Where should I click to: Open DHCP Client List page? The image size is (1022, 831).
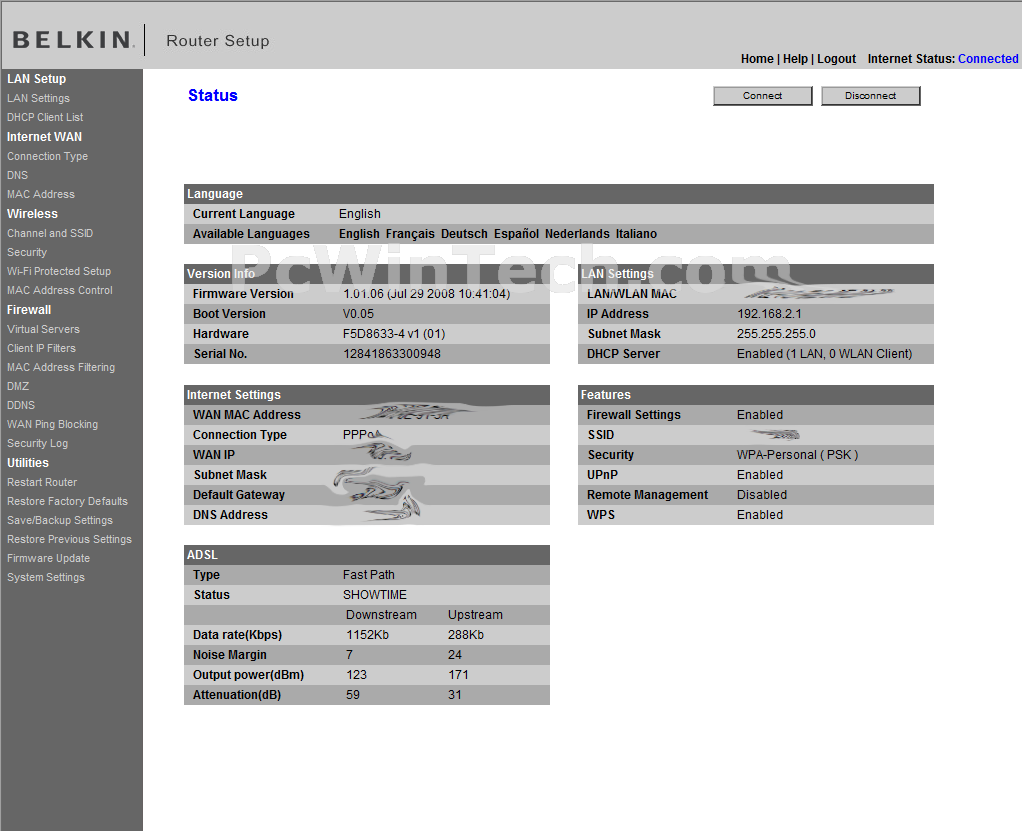point(45,117)
